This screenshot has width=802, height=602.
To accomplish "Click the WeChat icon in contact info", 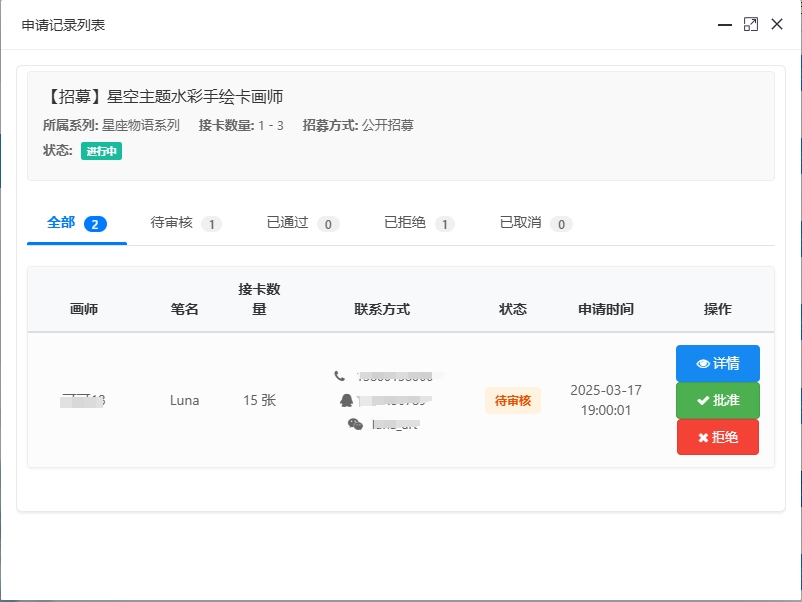I will (x=355, y=424).
